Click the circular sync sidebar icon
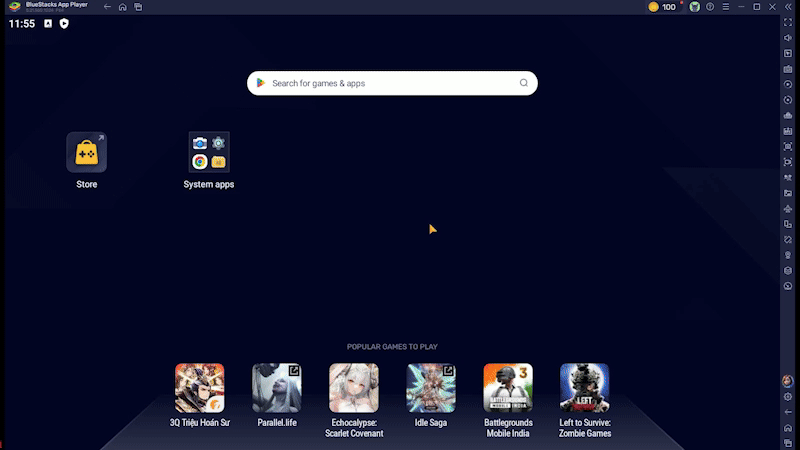This screenshot has width=800, height=450. pos(788,100)
